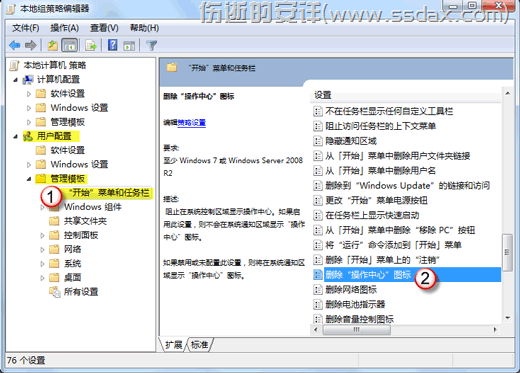Expand Windows 设置 under 计算机配置
Screen dimensions: 520x373
click(29, 108)
